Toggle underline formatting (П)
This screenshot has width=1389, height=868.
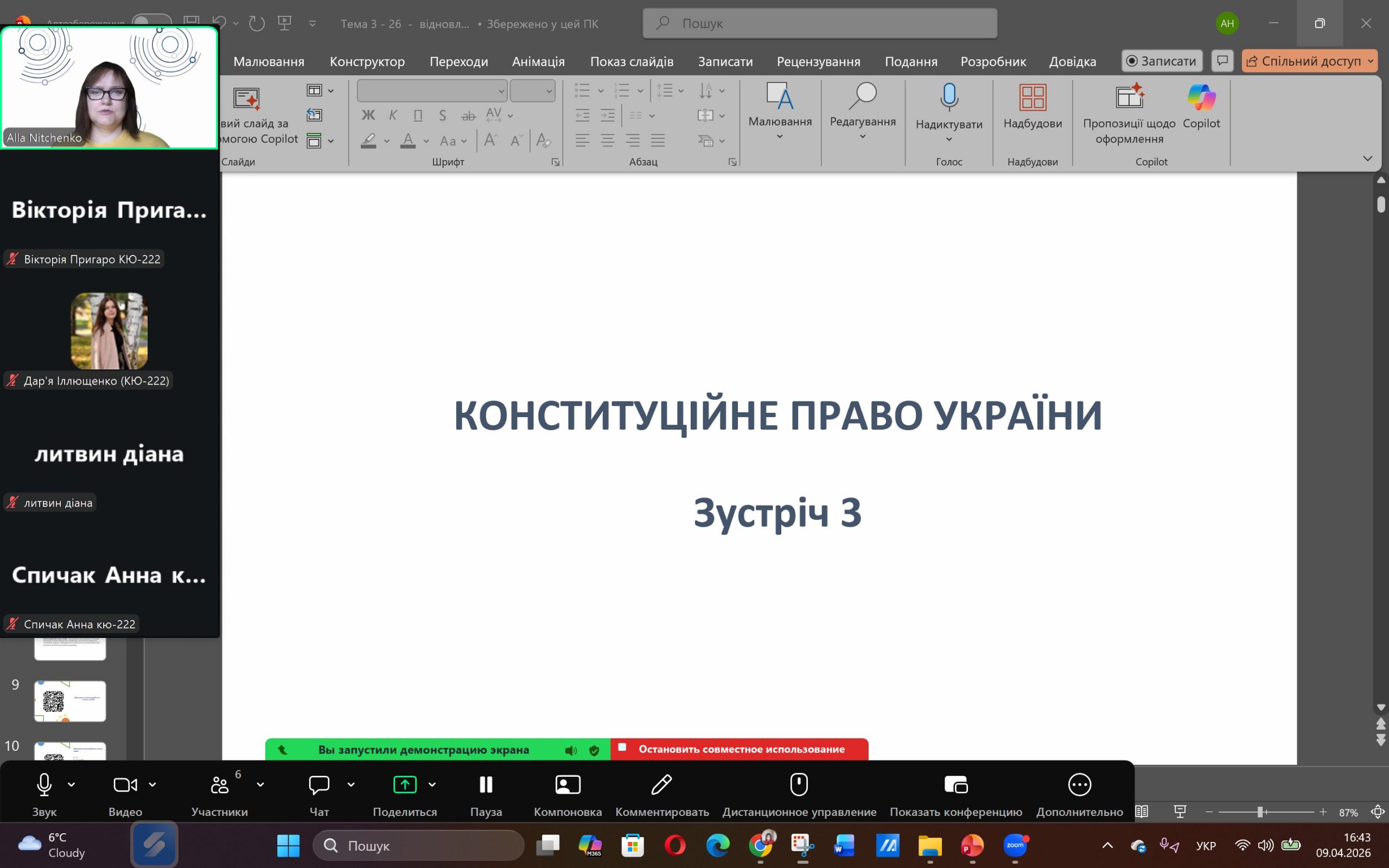[x=418, y=116]
